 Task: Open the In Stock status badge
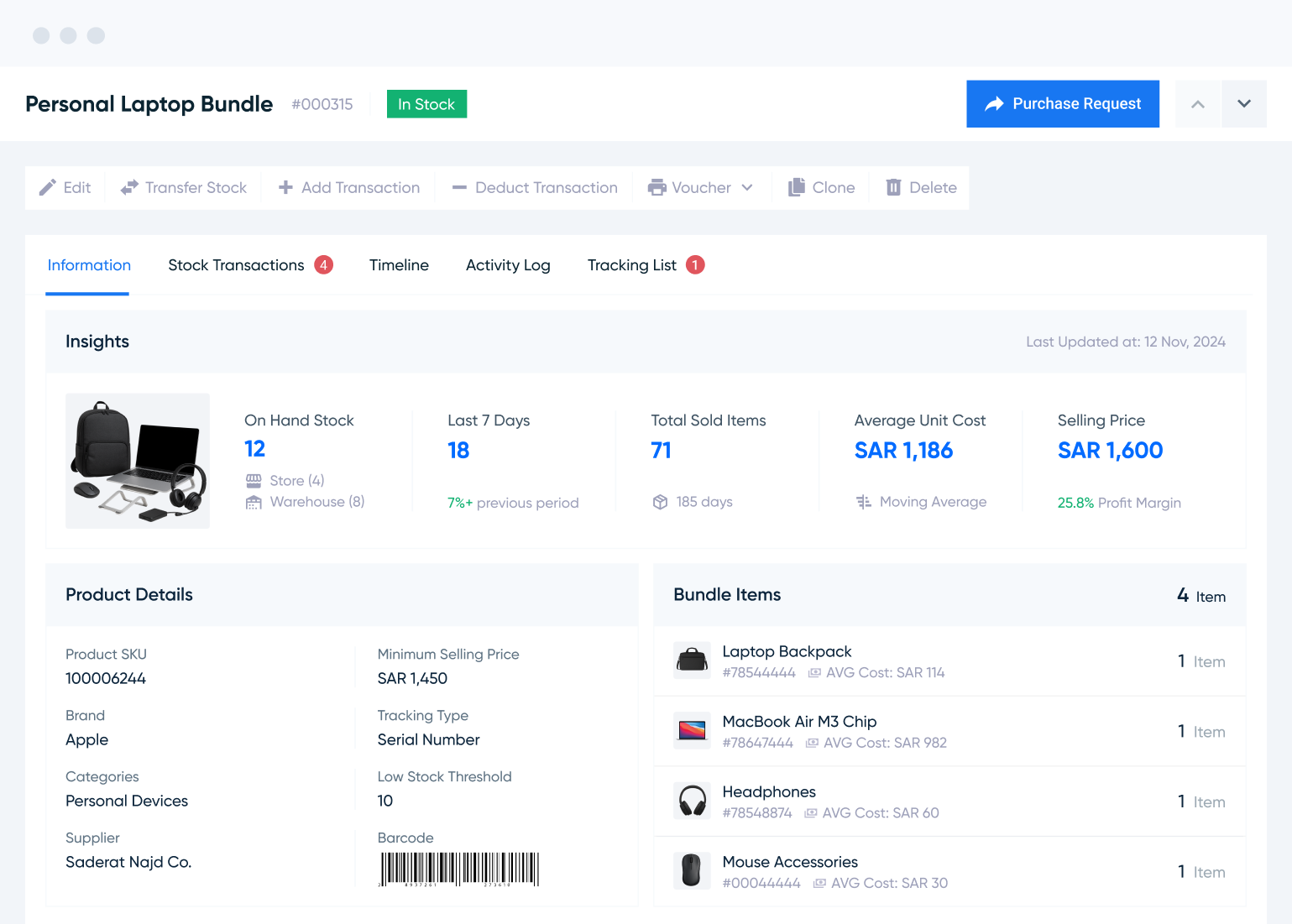point(426,103)
